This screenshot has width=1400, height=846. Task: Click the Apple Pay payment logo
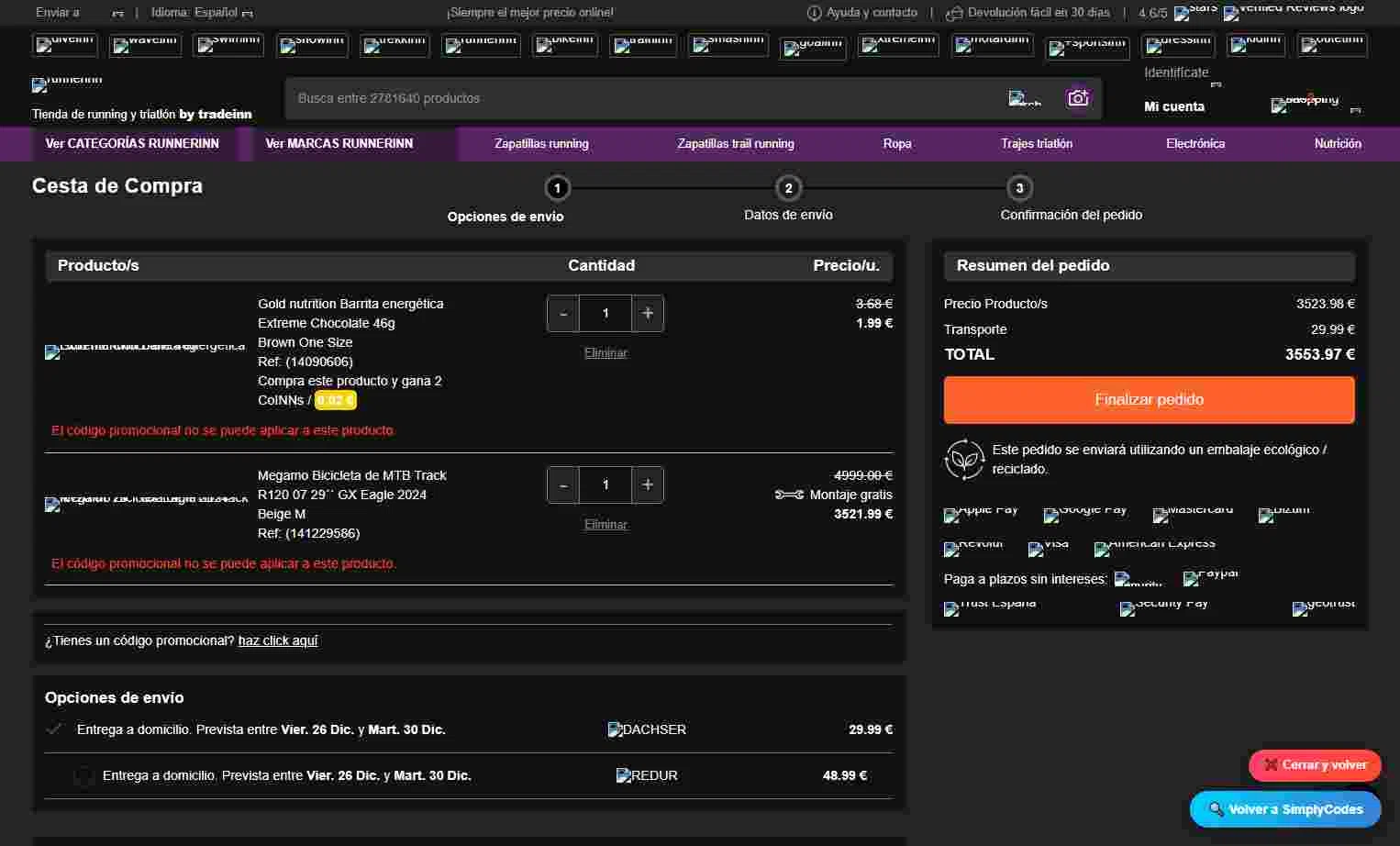pyautogui.click(x=981, y=515)
